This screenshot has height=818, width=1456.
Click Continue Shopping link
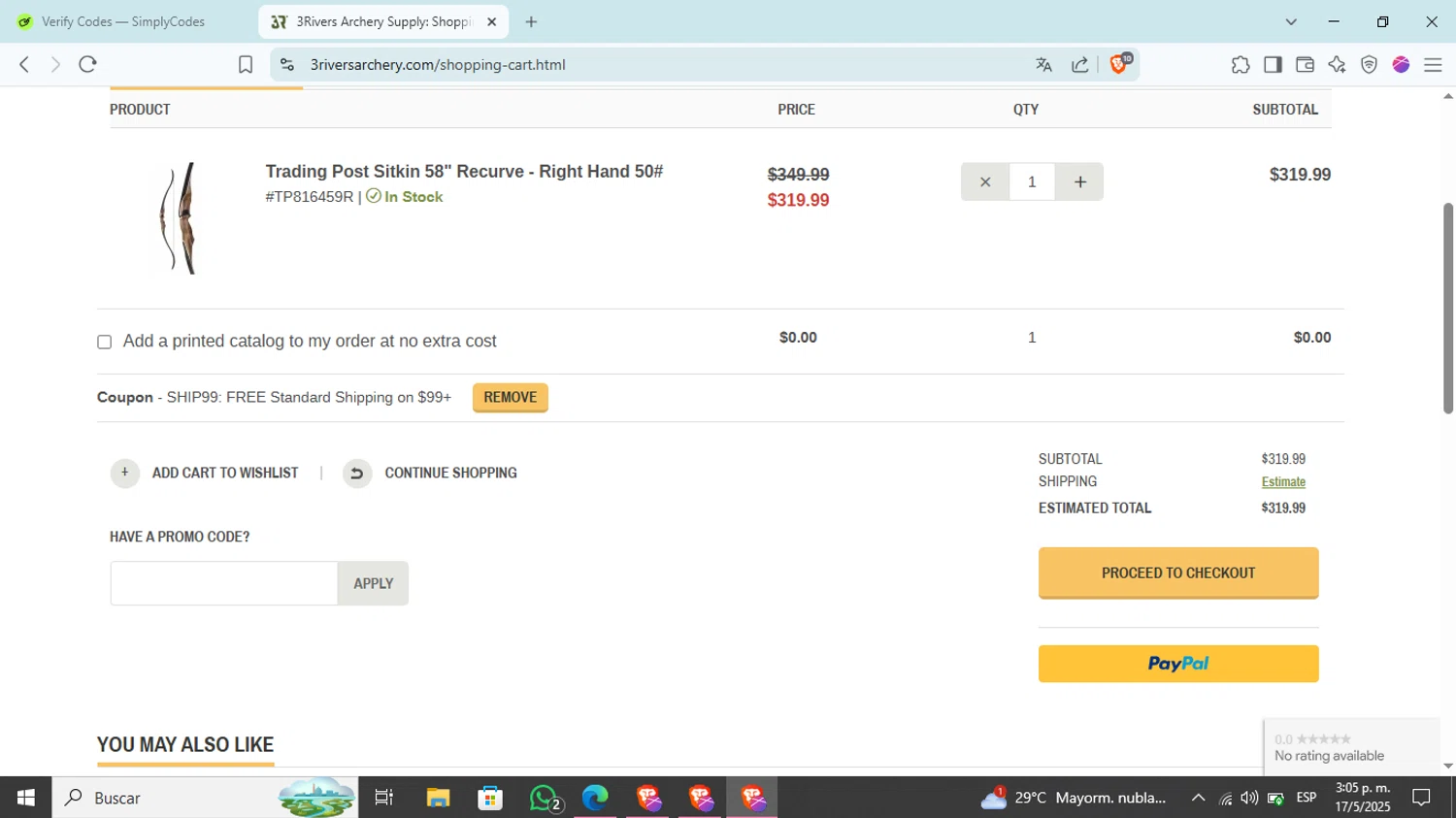tap(450, 473)
